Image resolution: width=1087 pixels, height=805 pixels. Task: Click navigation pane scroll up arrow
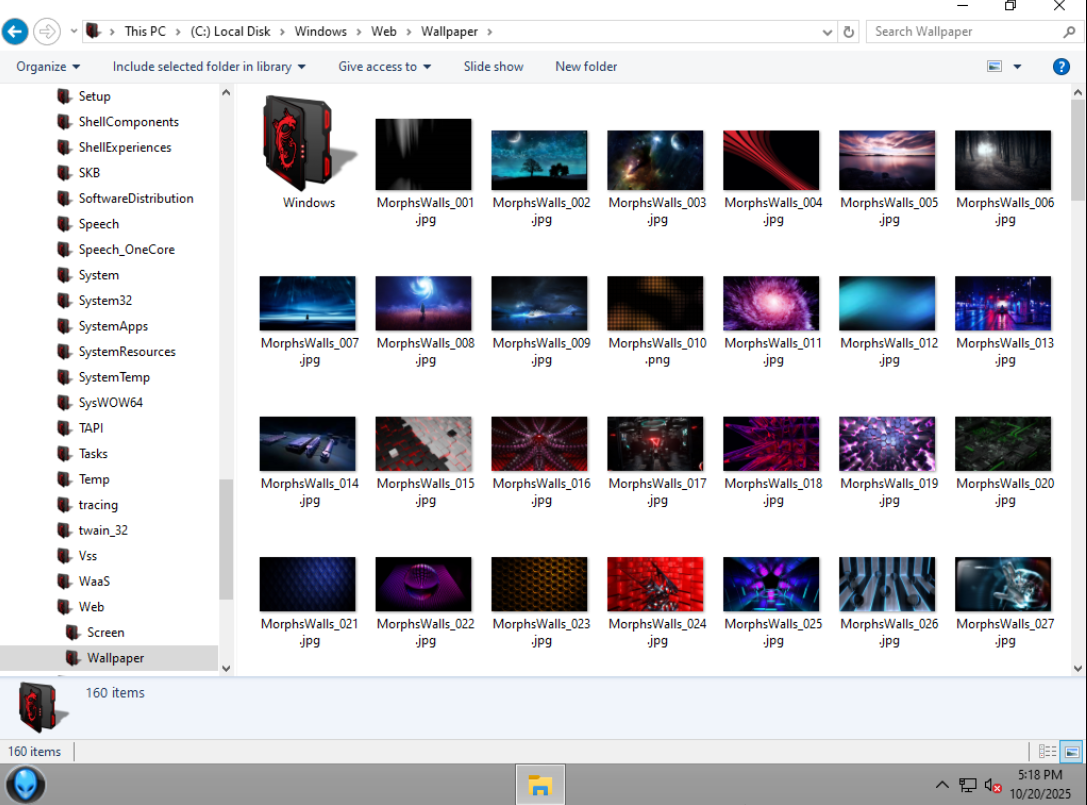point(226,92)
